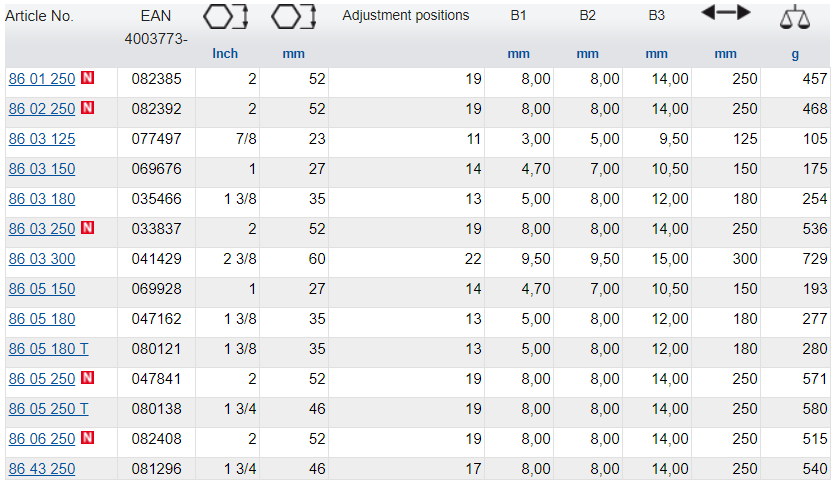Click the red N badge beside 86 05 250

click(87, 379)
